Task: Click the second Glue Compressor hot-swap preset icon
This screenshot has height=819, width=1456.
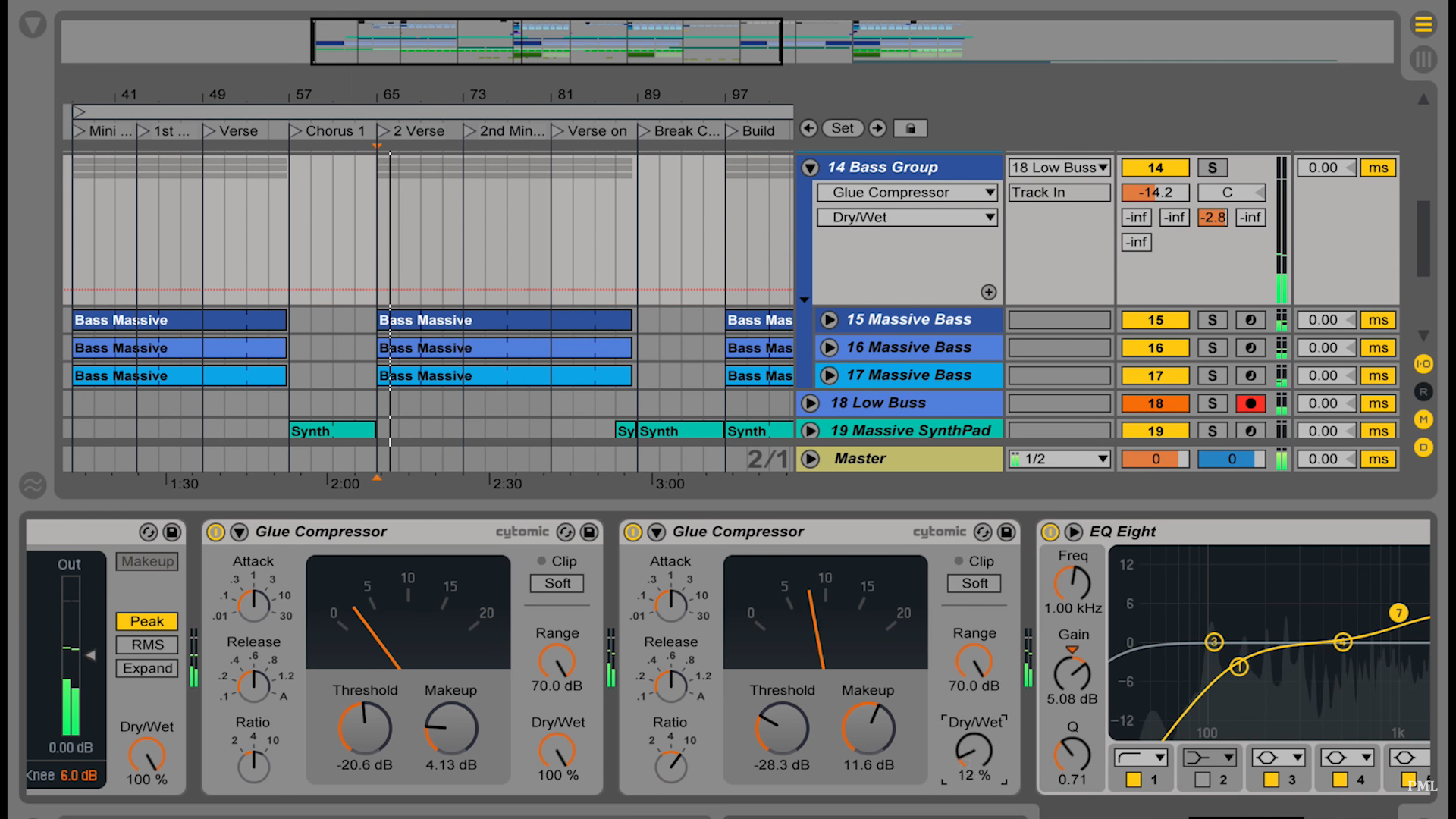Action: 982,532
